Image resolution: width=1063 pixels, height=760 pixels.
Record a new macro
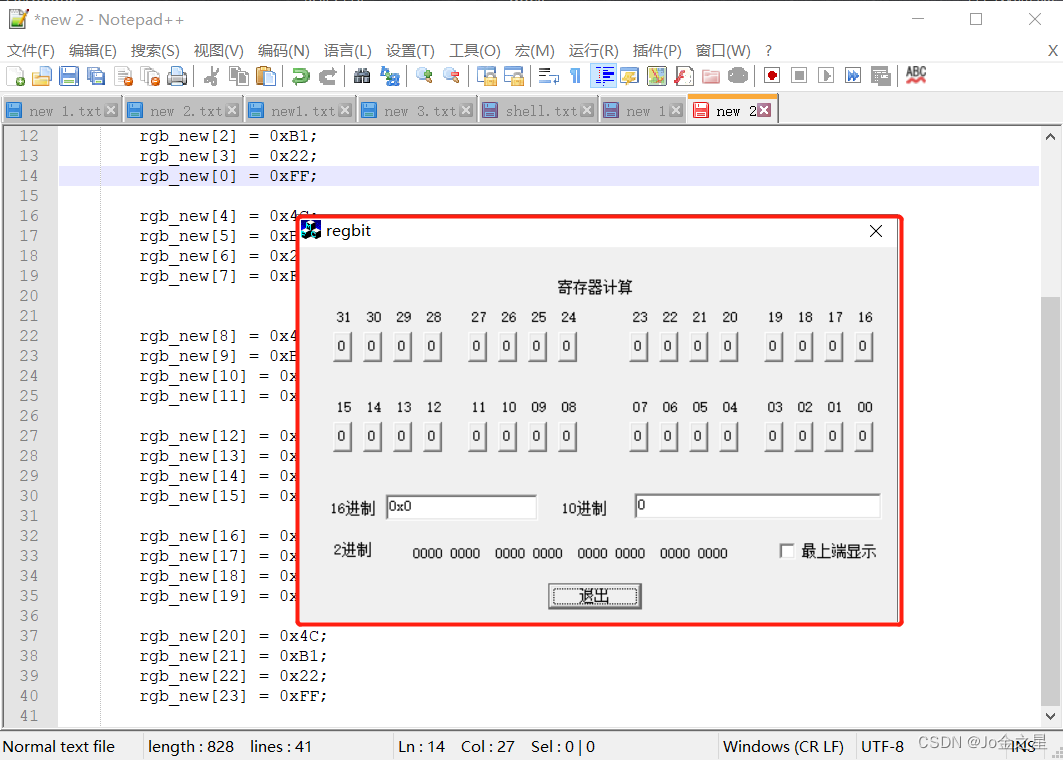click(x=772, y=75)
